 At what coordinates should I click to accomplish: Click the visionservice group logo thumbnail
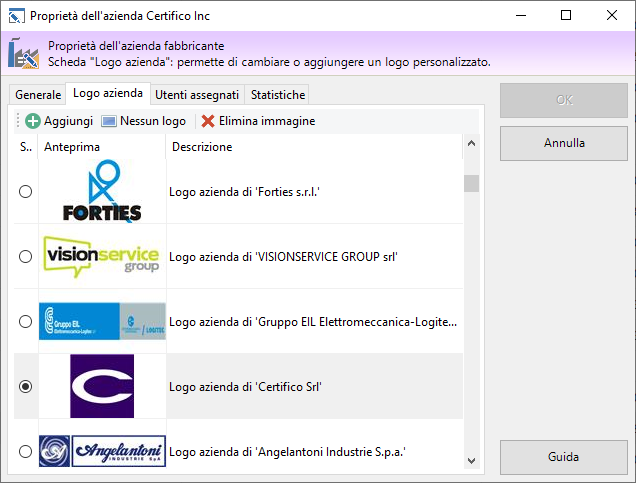[101, 256]
